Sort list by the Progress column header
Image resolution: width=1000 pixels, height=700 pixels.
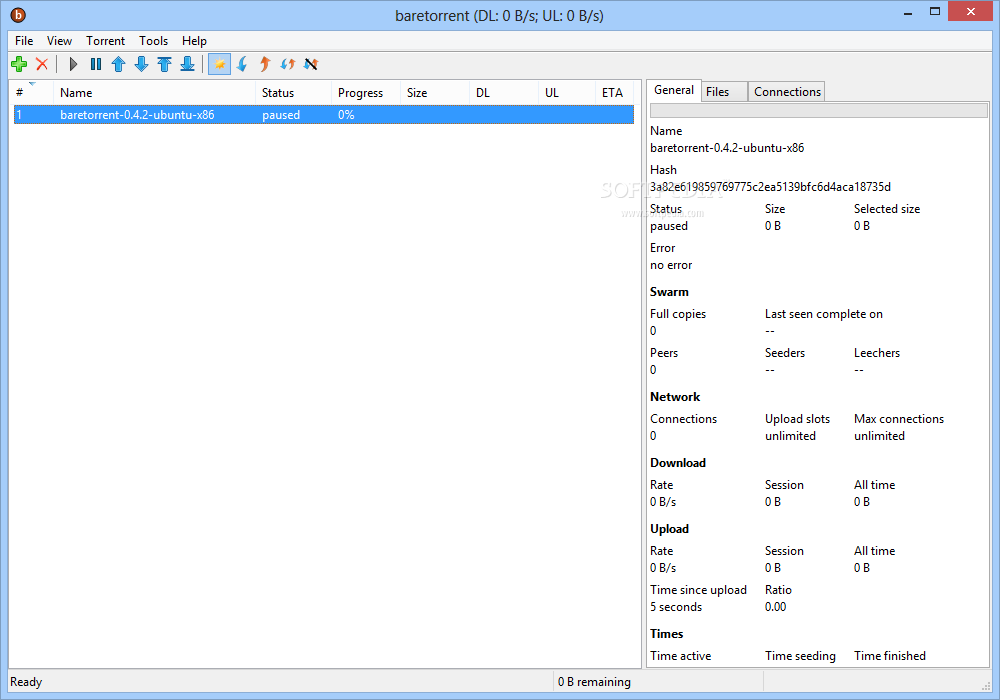pyautogui.click(x=366, y=92)
